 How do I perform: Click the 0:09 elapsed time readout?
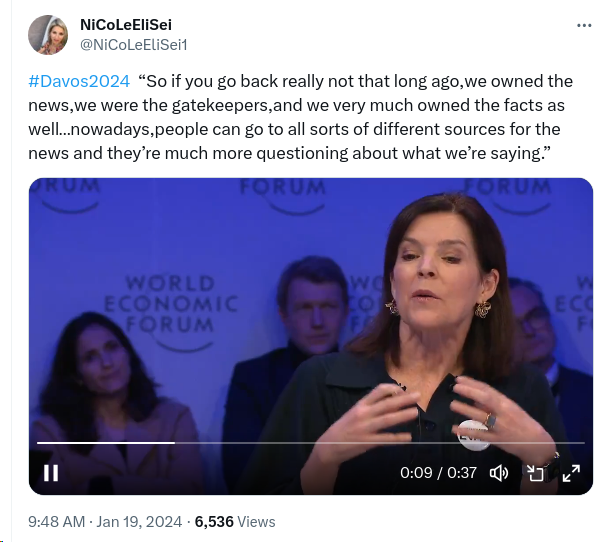(415, 473)
